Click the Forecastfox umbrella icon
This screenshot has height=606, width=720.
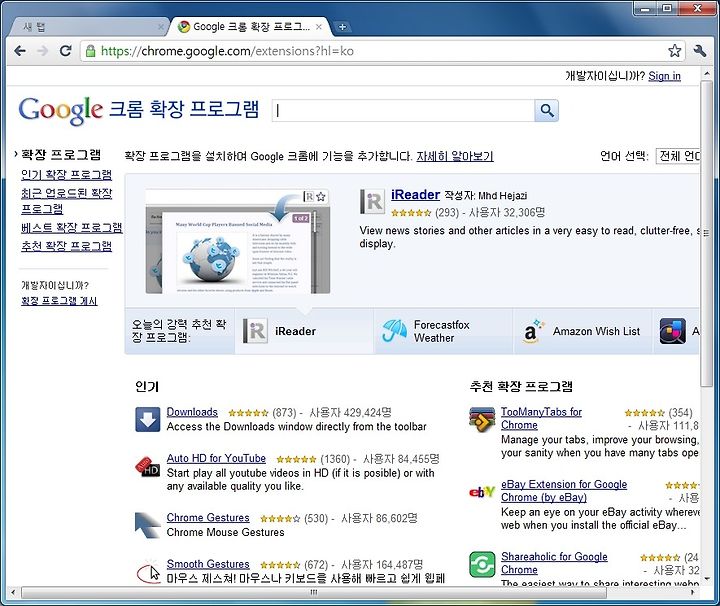click(x=394, y=331)
